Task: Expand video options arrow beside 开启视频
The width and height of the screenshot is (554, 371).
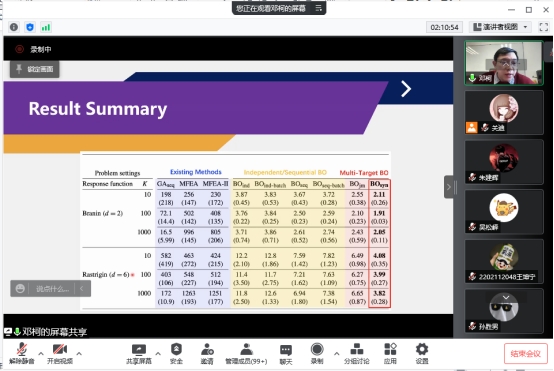Action: click(x=79, y=353)
